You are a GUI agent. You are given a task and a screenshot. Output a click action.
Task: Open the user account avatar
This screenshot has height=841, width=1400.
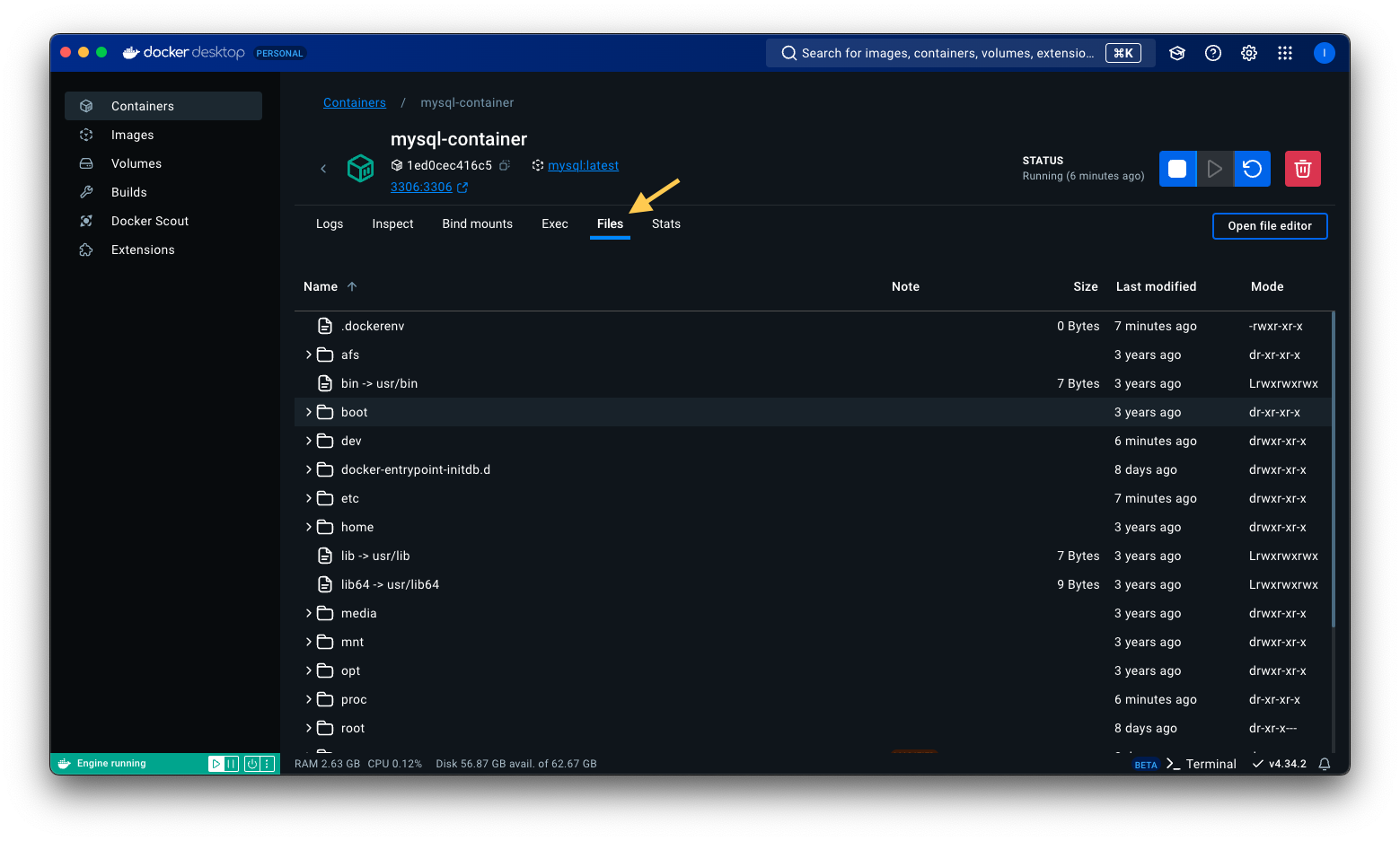click(1324, 53)
